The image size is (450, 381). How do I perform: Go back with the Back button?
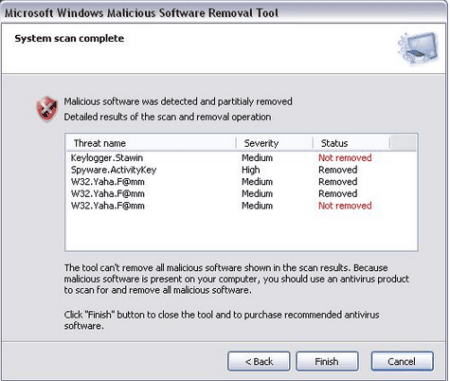259,361
